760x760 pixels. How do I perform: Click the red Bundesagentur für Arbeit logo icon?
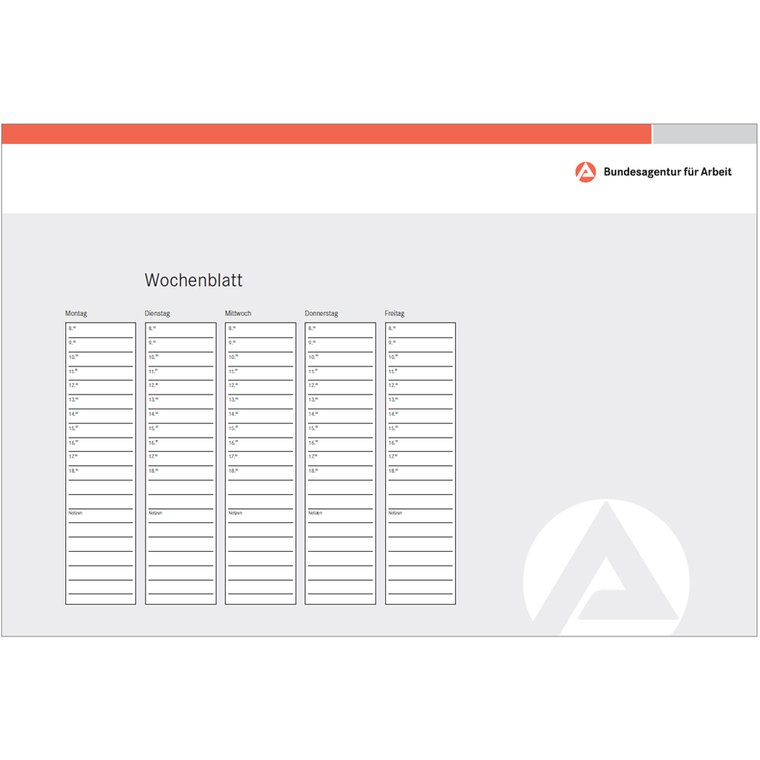(x=585, y=172)
